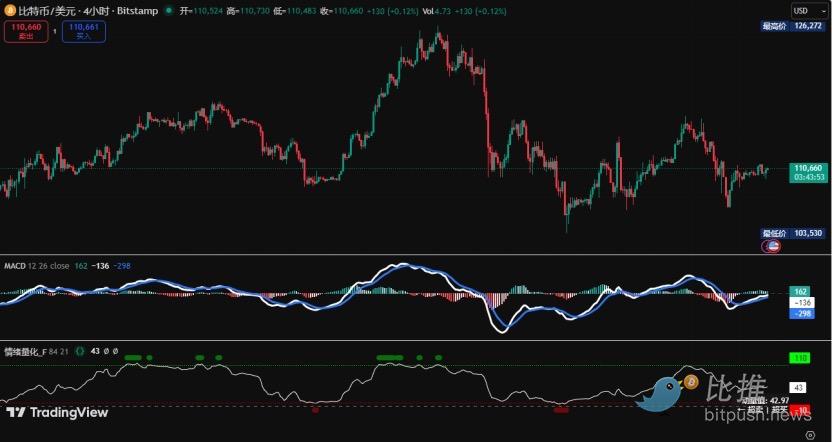The image size is (832, 442).
Task: Open the USD currency dropdown
Action: pyautogui.click(x=805, y=11)
